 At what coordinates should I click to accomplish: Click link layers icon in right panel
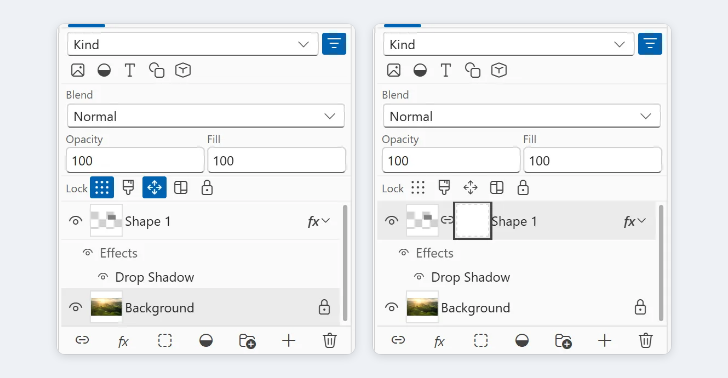click(x=398, y=340)
